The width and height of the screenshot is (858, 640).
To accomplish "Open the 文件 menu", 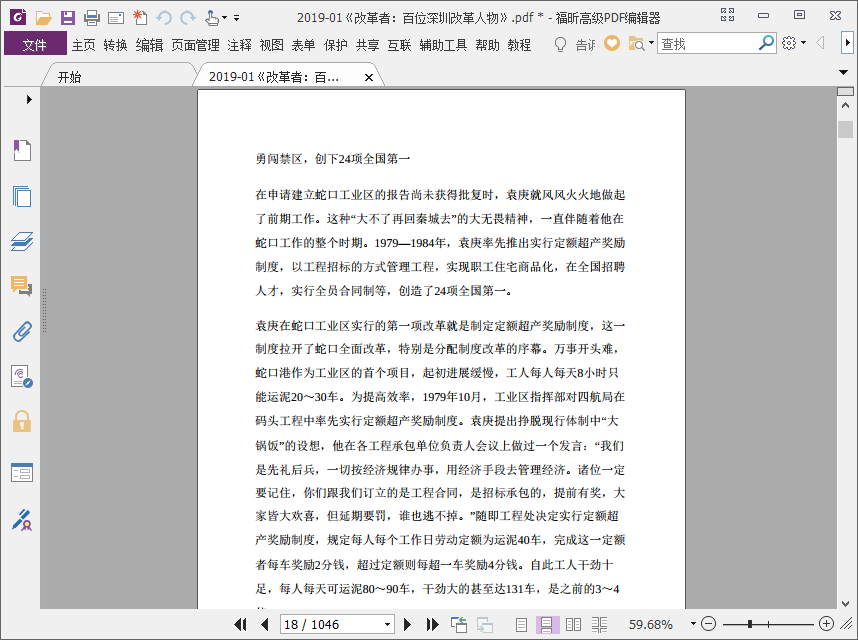I will tap(35, 44).
